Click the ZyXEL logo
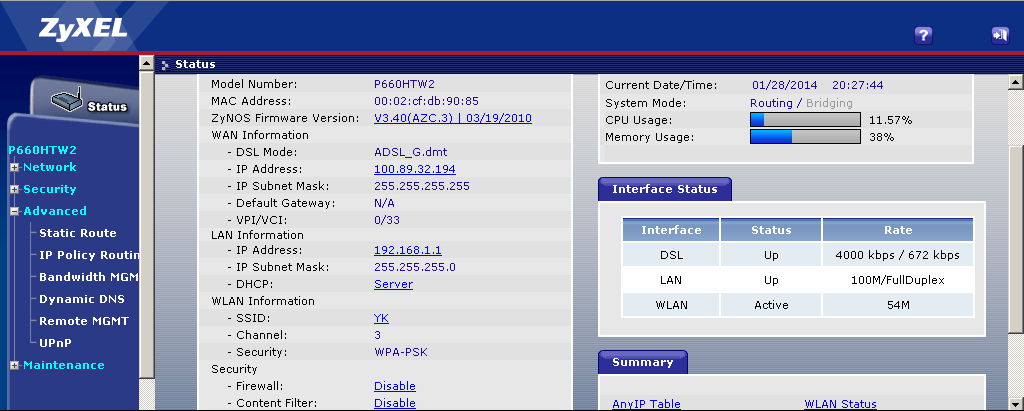This screenshot has height=411, width=1024. point(83,27)
